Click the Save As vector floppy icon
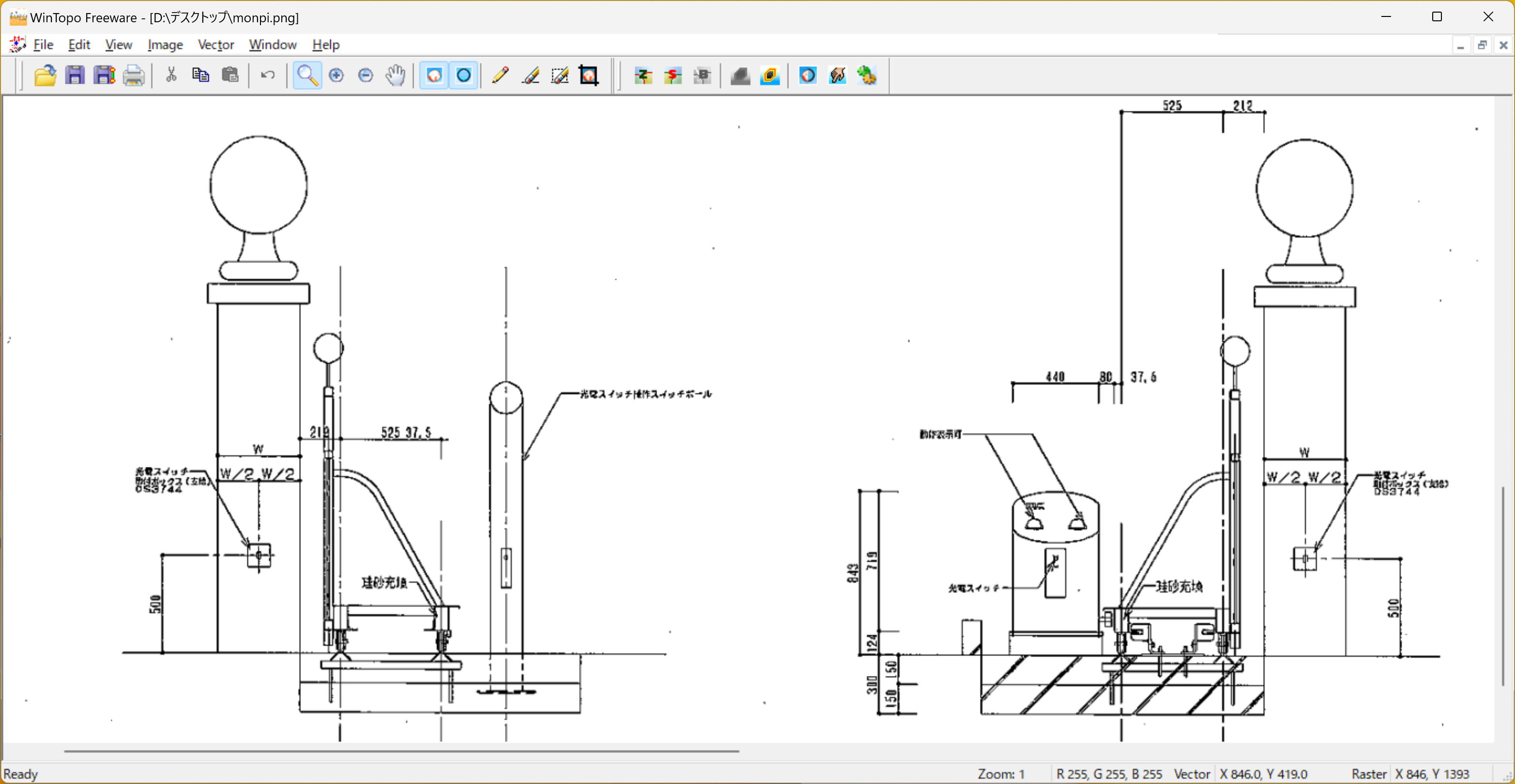Image resolution: width=1515 pixels, height=784 pixels. coord(105,75)
